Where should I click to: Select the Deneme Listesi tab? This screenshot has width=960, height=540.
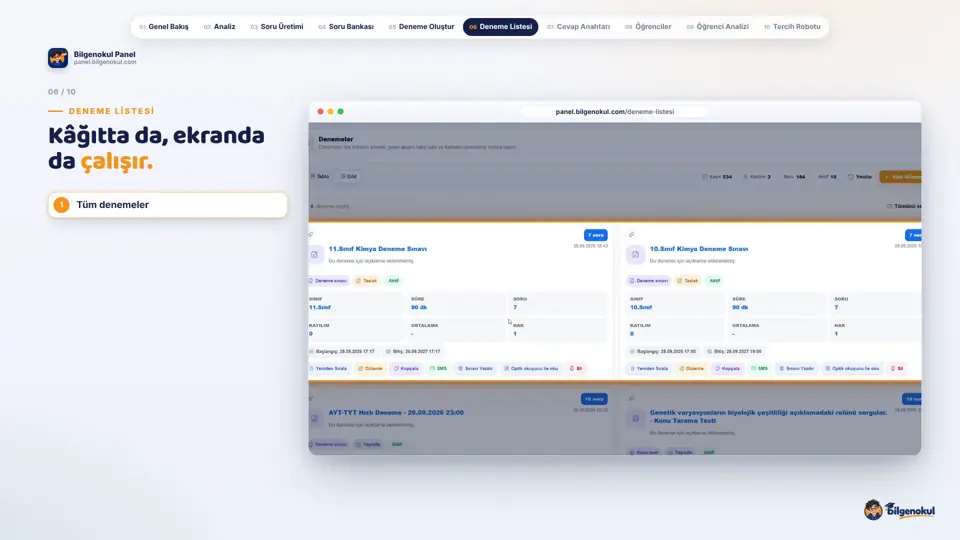click(x=500, y=27)
